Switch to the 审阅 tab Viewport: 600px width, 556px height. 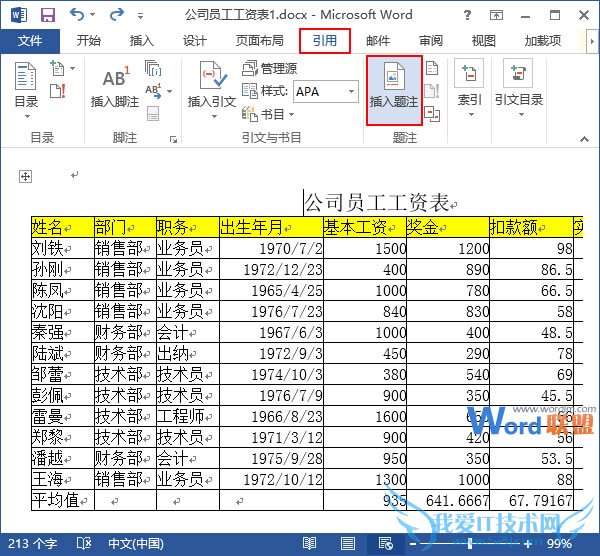(431, 41)
